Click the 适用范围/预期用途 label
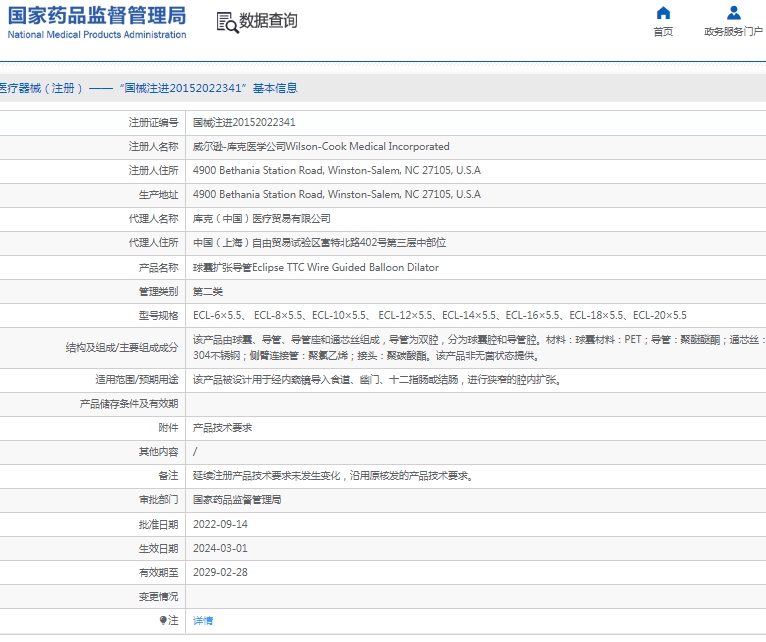766x642 pixels. [137, 380]
